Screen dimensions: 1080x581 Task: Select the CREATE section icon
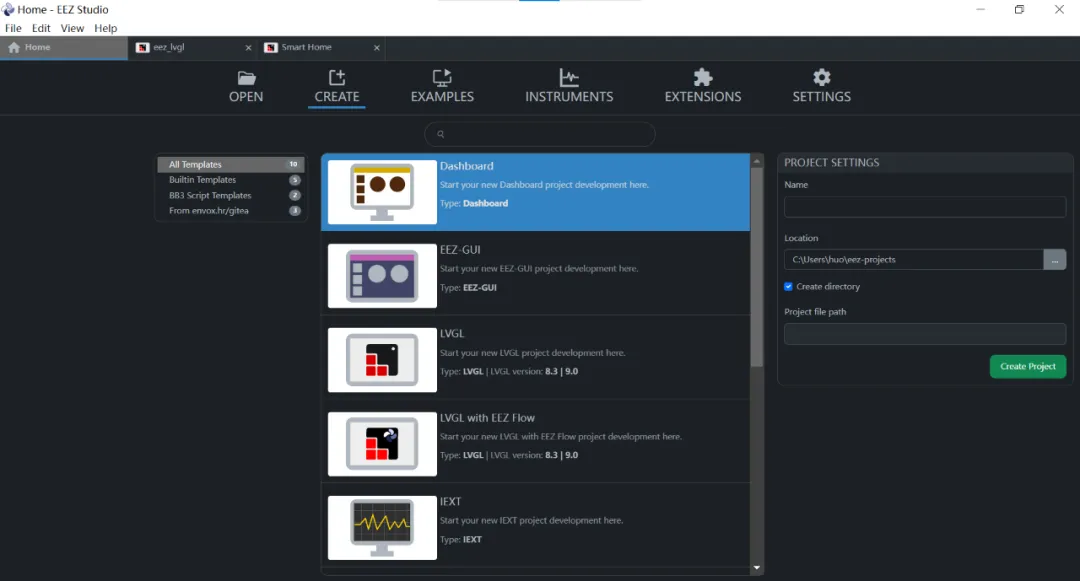(x=337, y=77)
